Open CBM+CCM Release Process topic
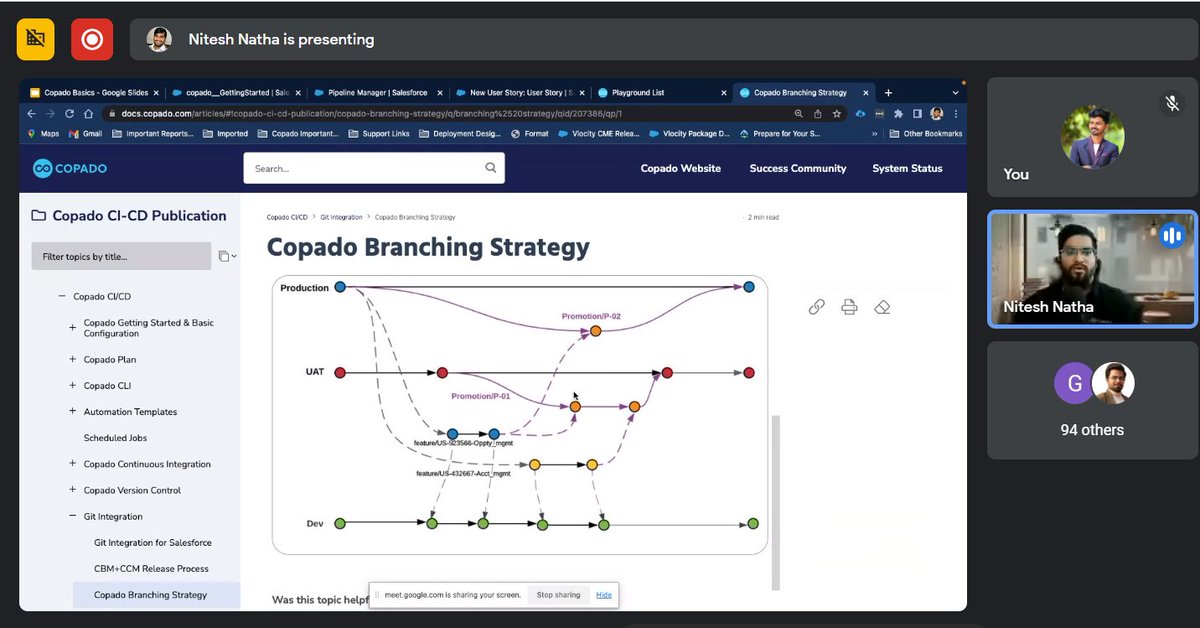The width and height of the screenshot is (1200, 628). (x=151, y=568)
